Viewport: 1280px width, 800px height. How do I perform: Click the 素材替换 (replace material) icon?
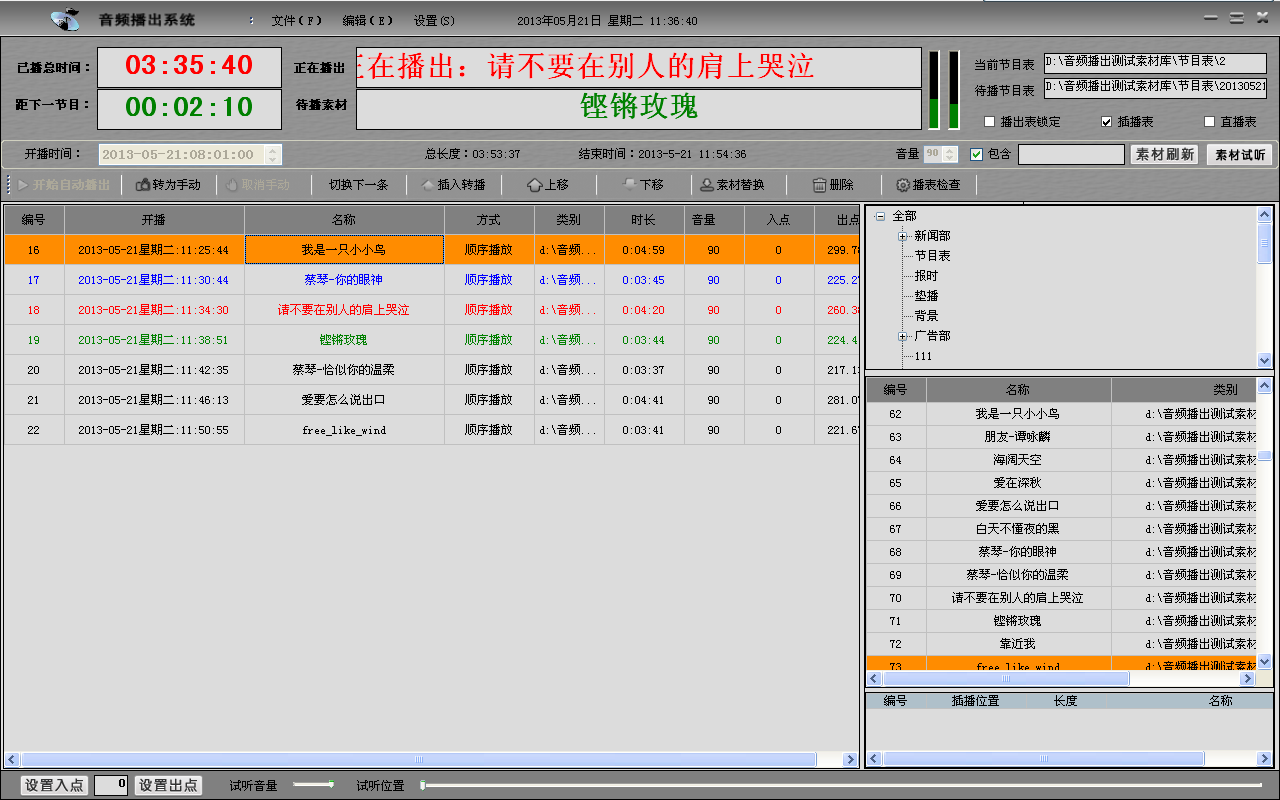click(x=707, y=185)
